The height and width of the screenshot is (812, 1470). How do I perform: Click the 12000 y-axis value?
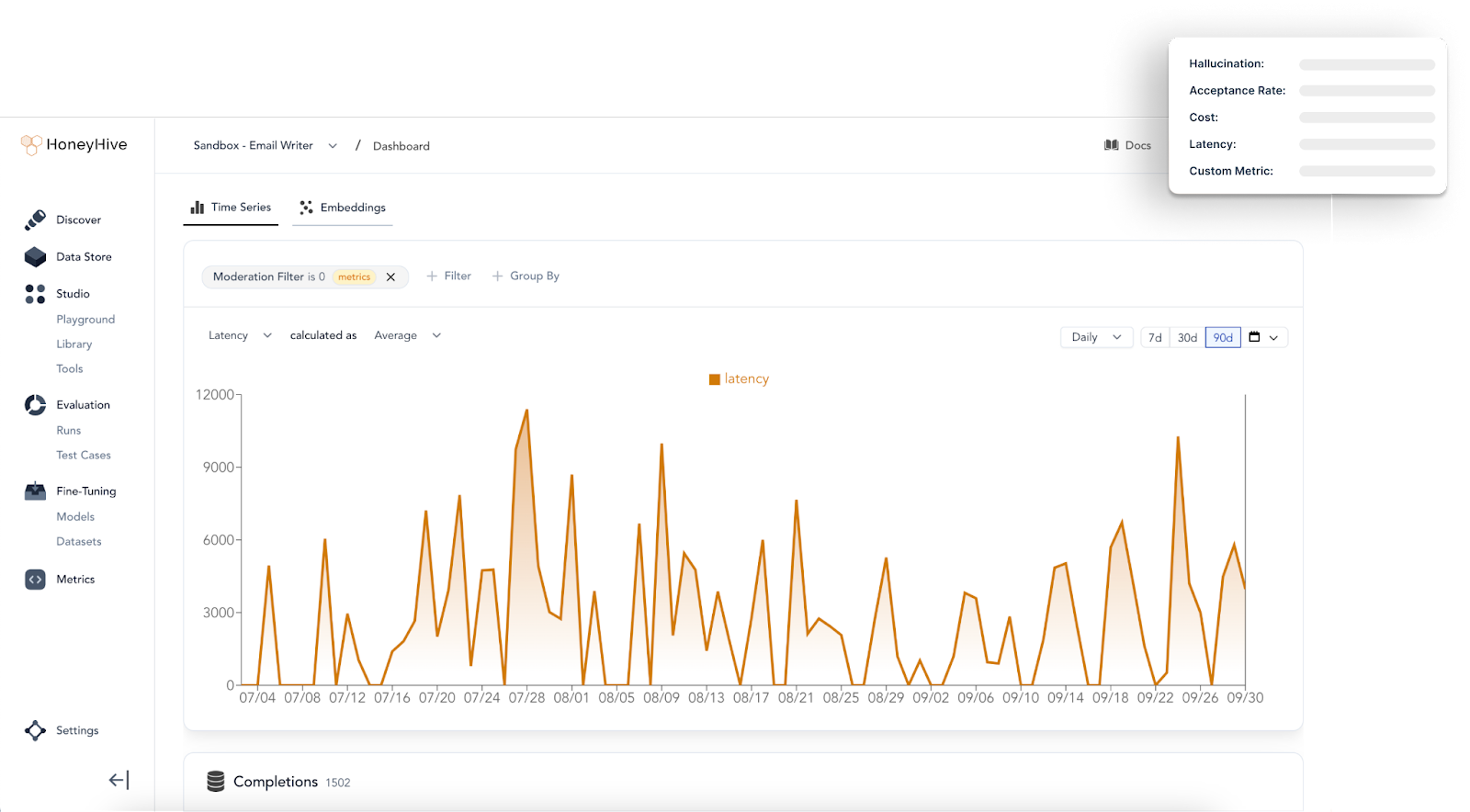(214, 395)
